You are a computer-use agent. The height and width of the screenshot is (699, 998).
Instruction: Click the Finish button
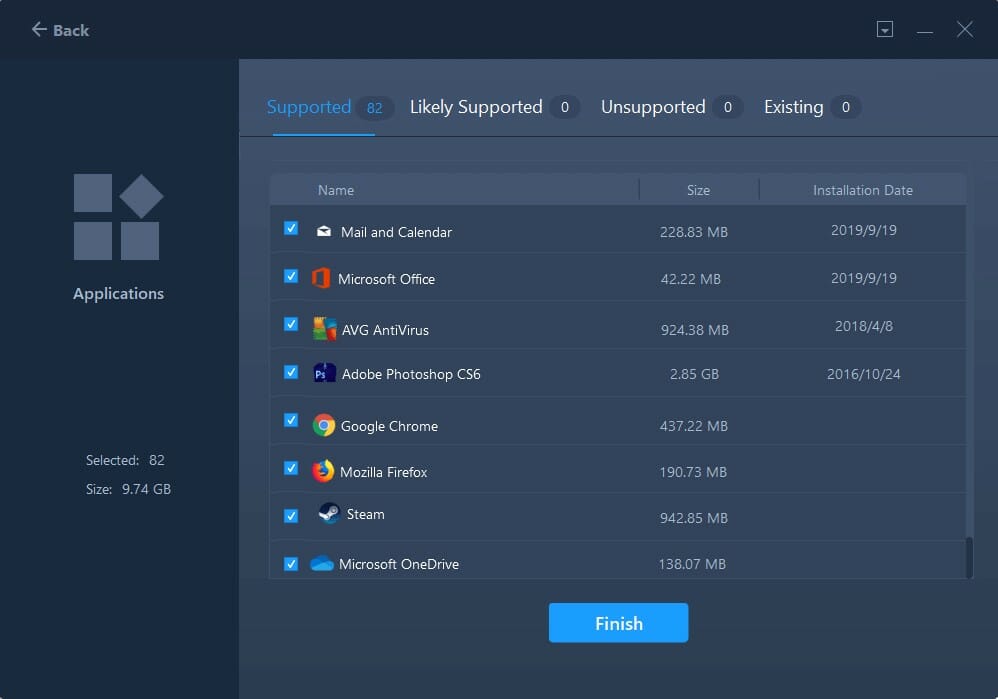[x=618, y=623]
